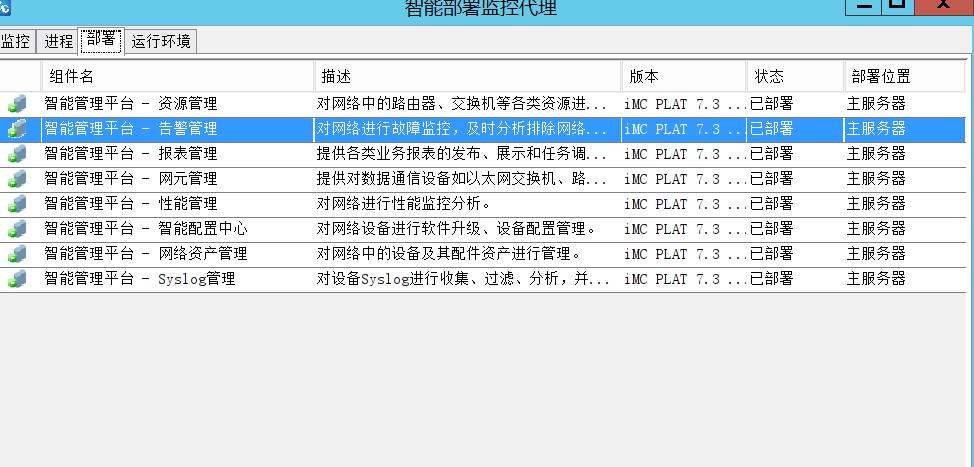The width and height of the screenshot is (974, 467).
Task: Minimize the 智能部署监控代理 window
Action: pos(865,6)
